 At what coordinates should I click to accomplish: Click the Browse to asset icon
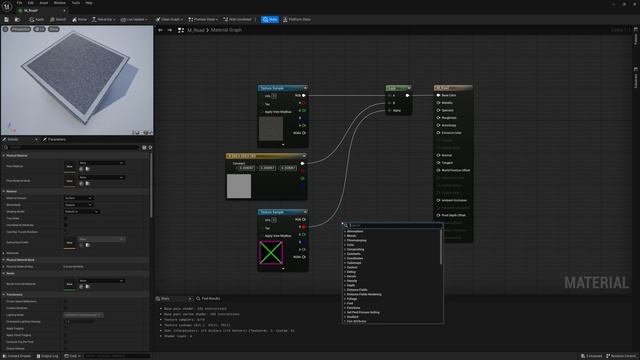pos(17,19)
